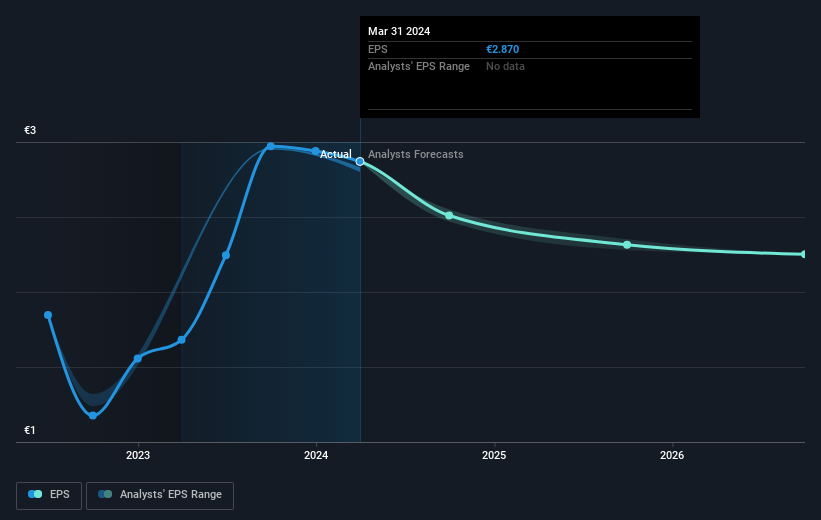Select the forecast data point in late 2024
This screenshot has height=520, width=821.
pyautogui.click(x=449, y=215)
